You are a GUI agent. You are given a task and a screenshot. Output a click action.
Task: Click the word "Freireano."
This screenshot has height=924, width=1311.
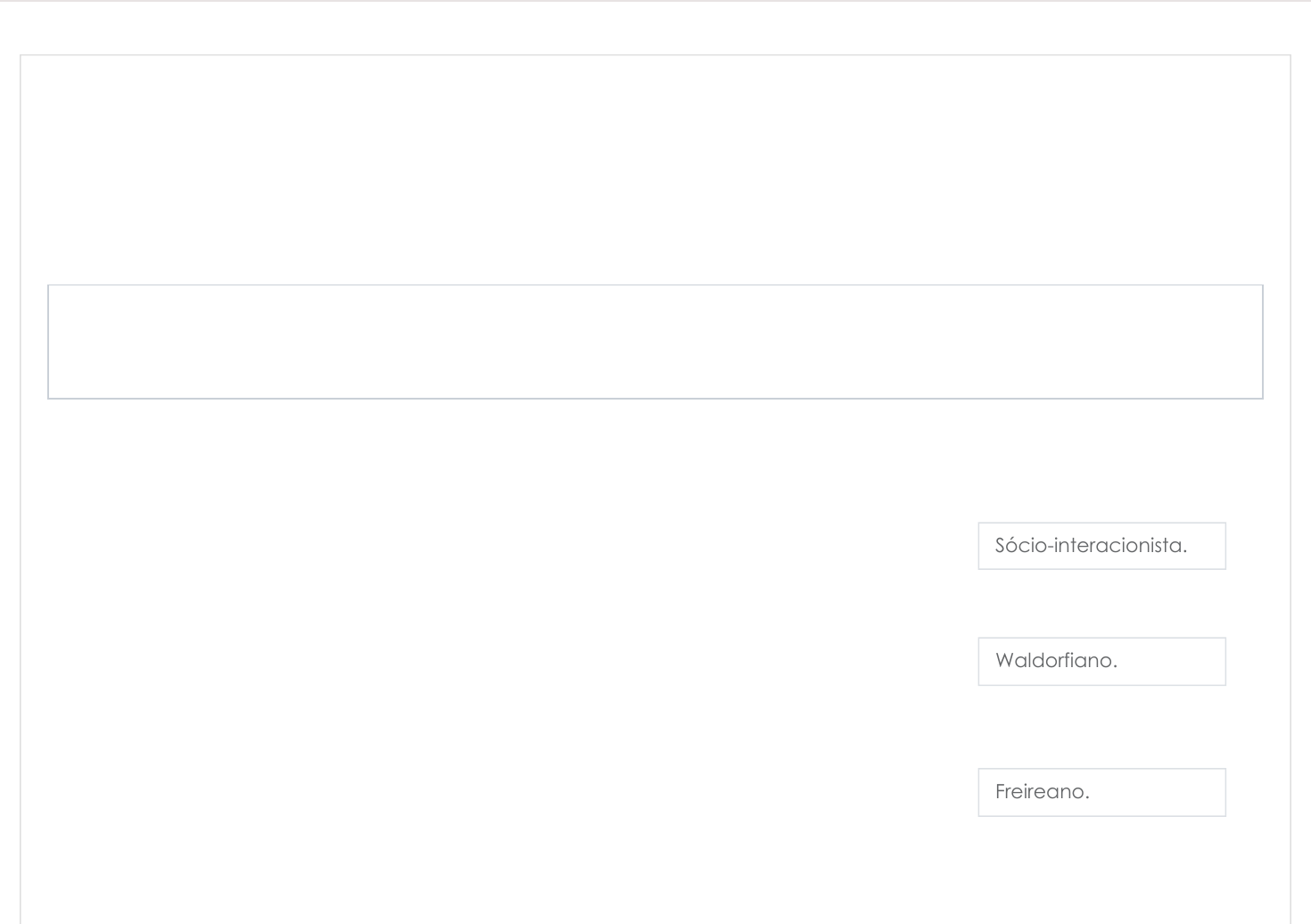tap(1042, 792)
